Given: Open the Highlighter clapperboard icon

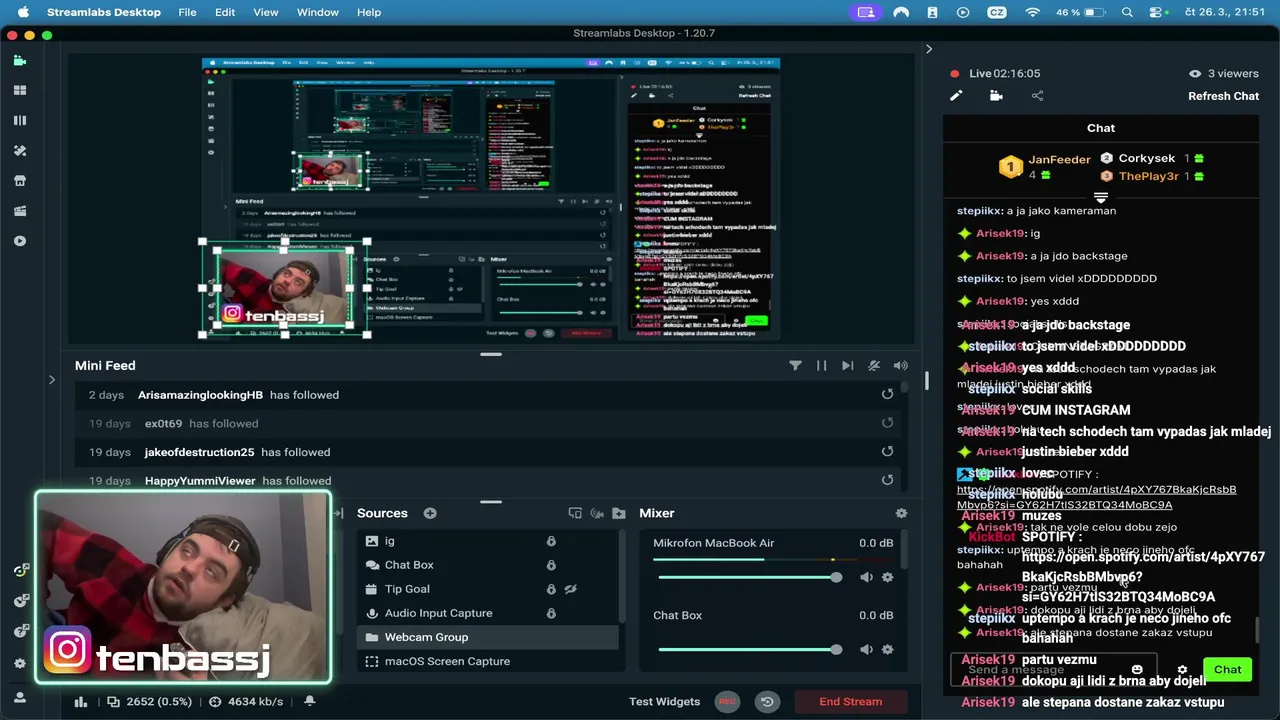Looking at the screenshot, I should tap(19, 211).
